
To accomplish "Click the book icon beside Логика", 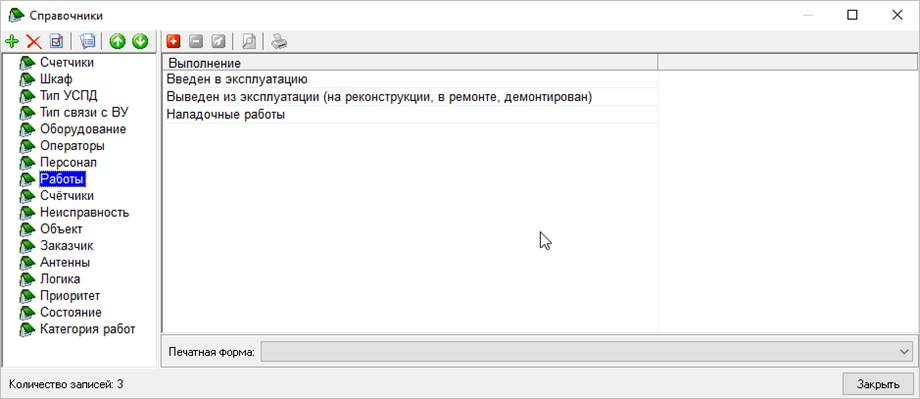I will pyautogui.click(x=28, y=279).
